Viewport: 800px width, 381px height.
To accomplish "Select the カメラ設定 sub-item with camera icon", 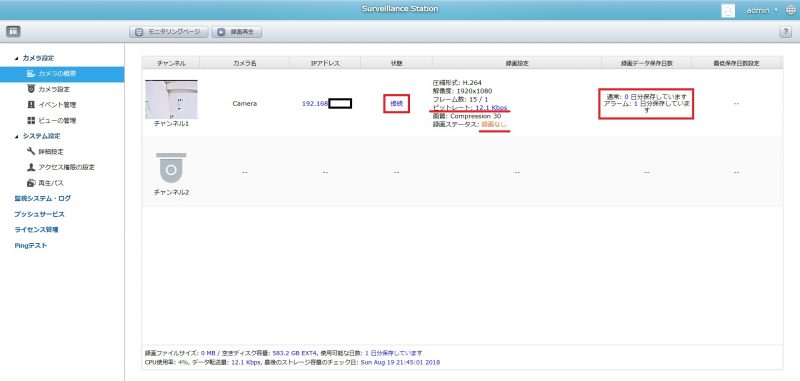I will click(48, 89).
